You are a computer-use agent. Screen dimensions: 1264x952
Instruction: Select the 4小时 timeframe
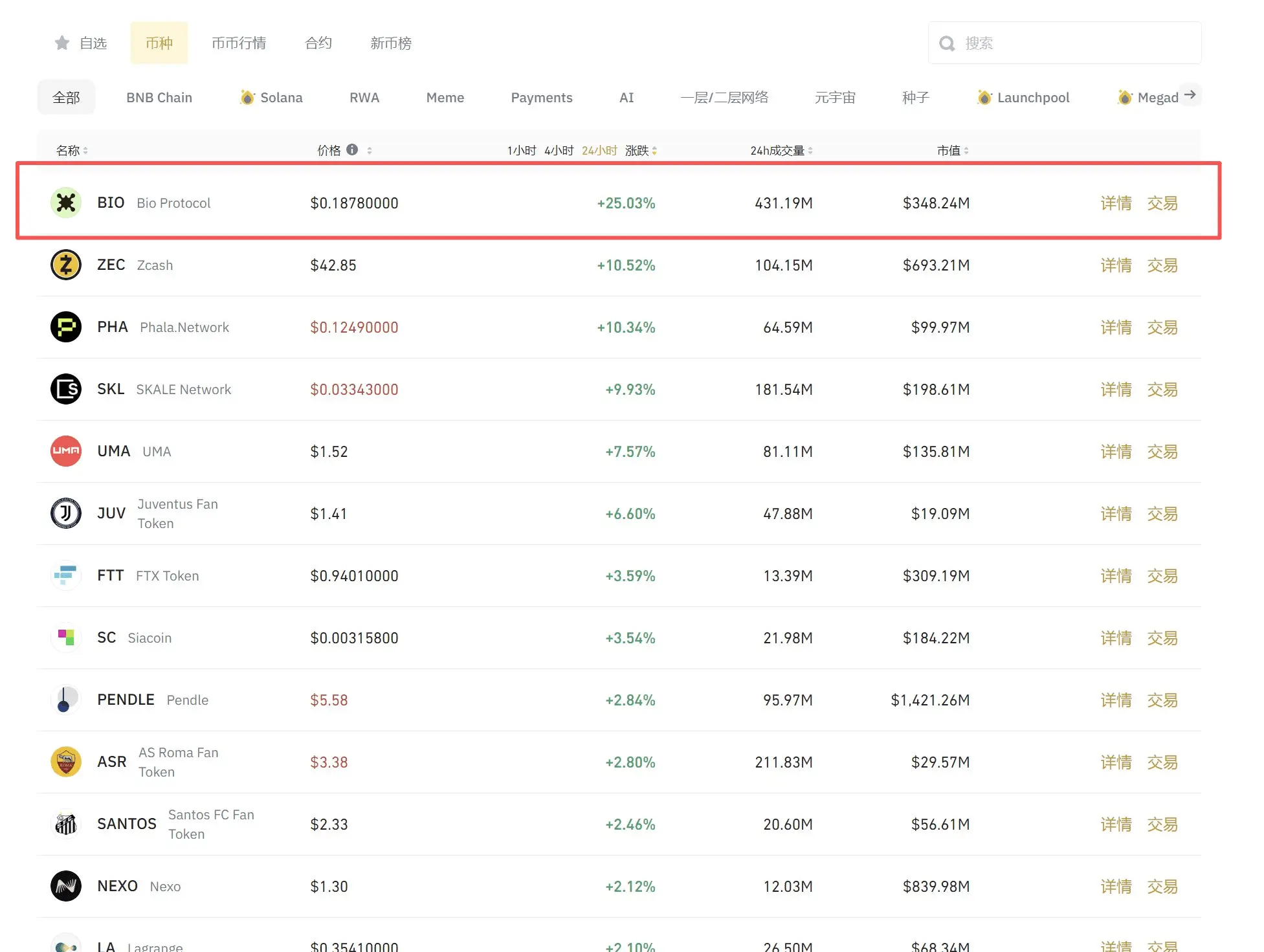click(x=559, y=150)
